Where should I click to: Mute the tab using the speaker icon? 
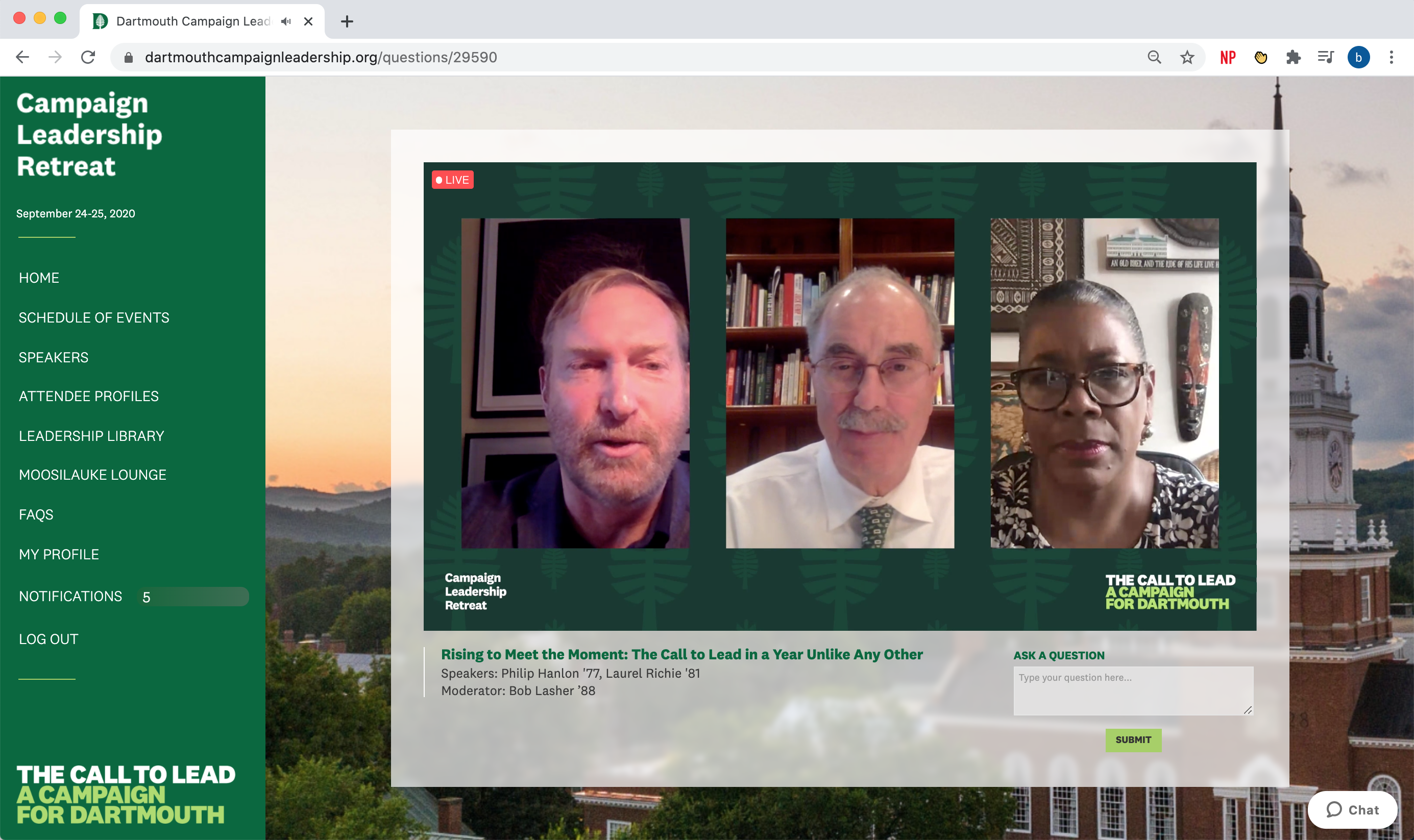click(x=286, y=21)
